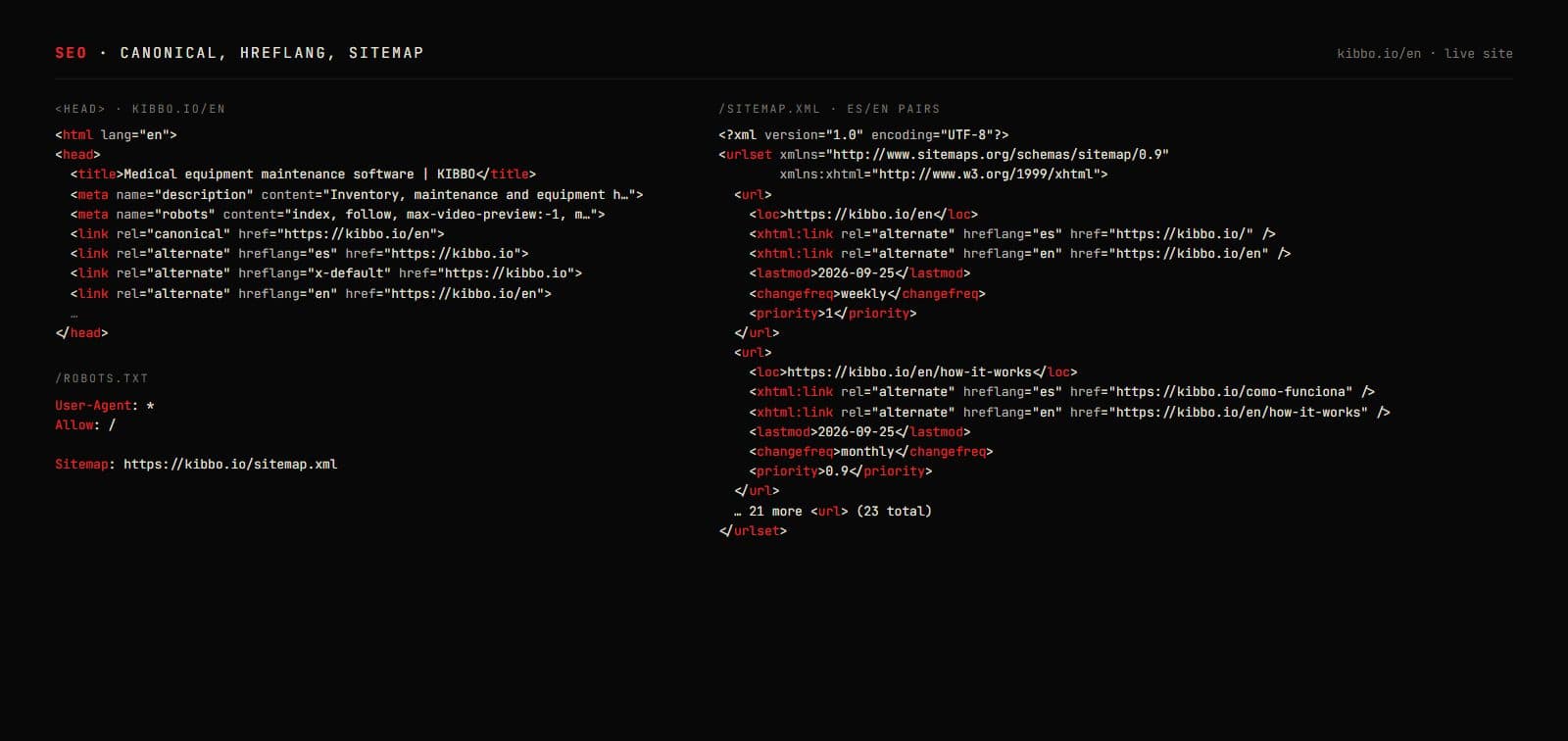
Task: Click the '21 more <url> (23 total)' line
Action: tap(833, 512)
